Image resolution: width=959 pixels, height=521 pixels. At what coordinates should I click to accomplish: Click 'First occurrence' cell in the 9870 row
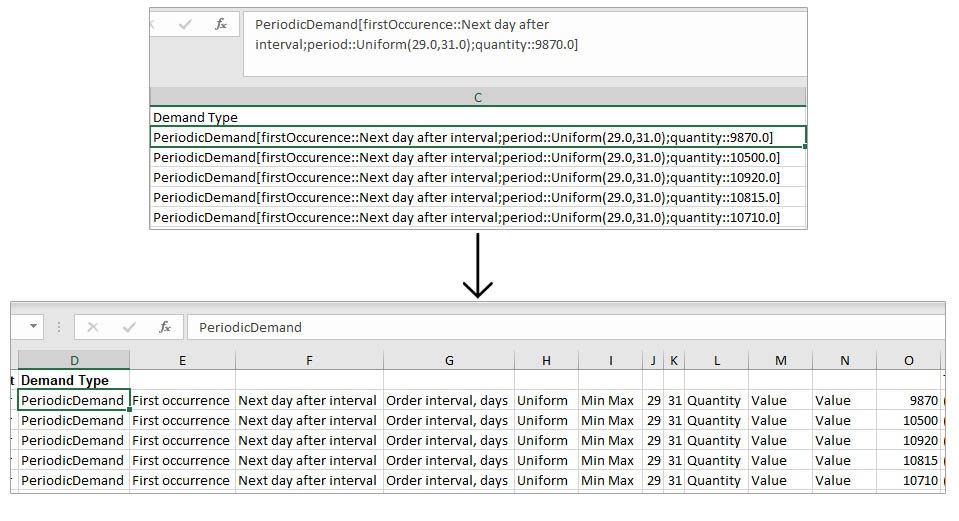point(182,401)
